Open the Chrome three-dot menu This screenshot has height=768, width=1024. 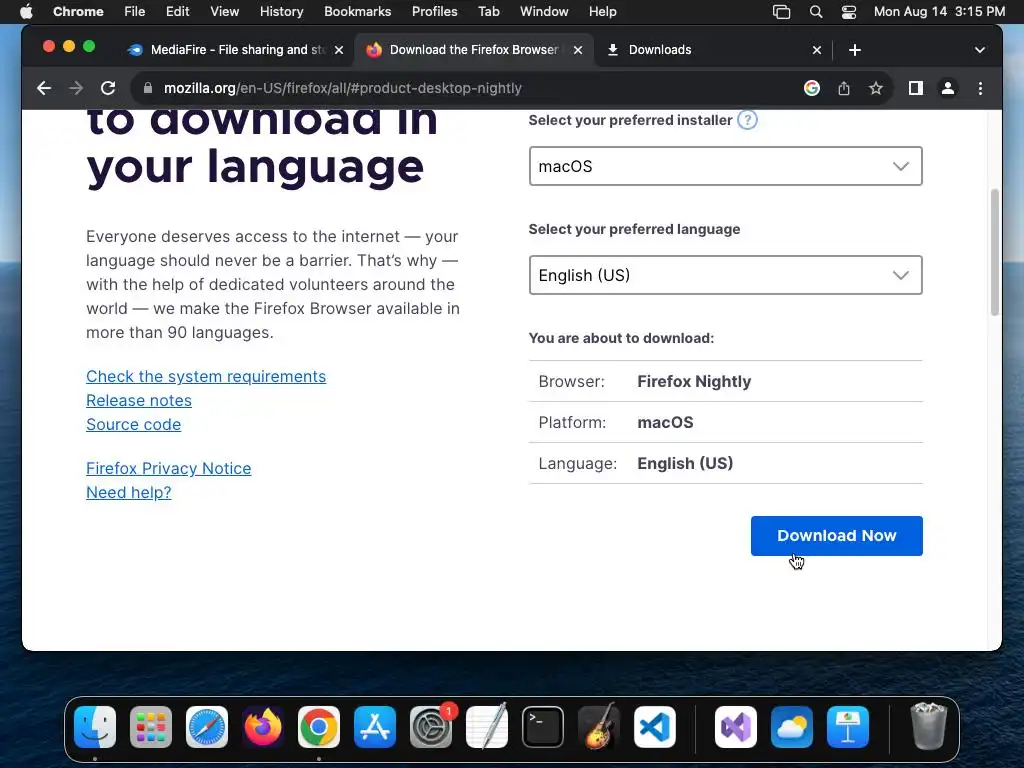[980, 88]
